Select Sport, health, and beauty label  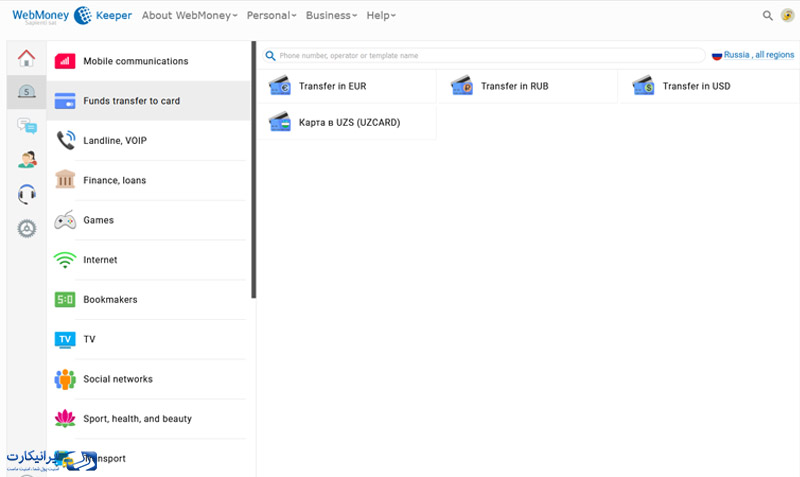(137, 419)
